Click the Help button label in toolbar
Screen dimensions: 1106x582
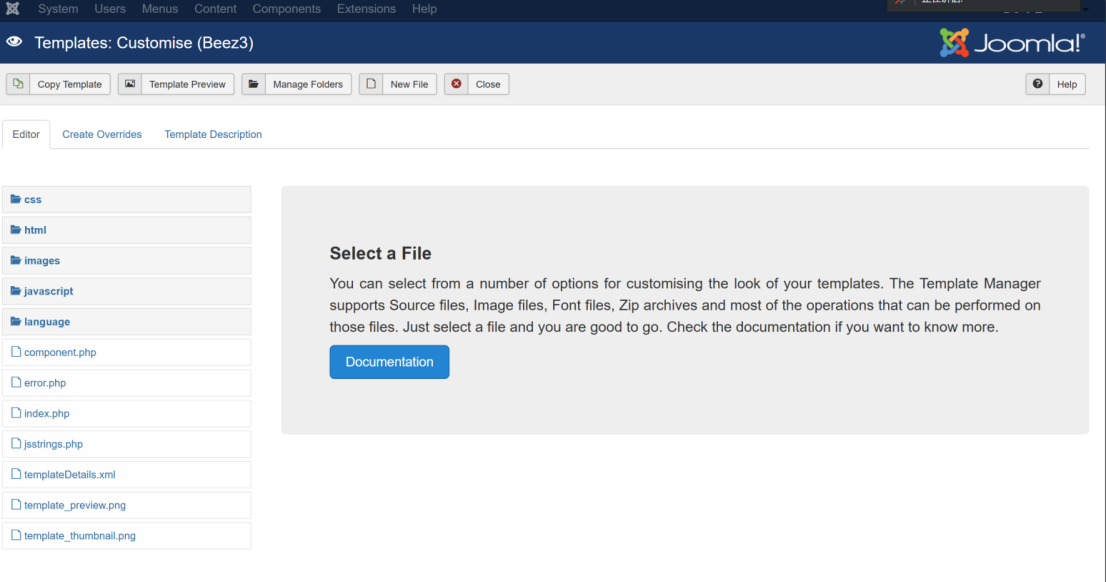click(x=1066, y=84)
